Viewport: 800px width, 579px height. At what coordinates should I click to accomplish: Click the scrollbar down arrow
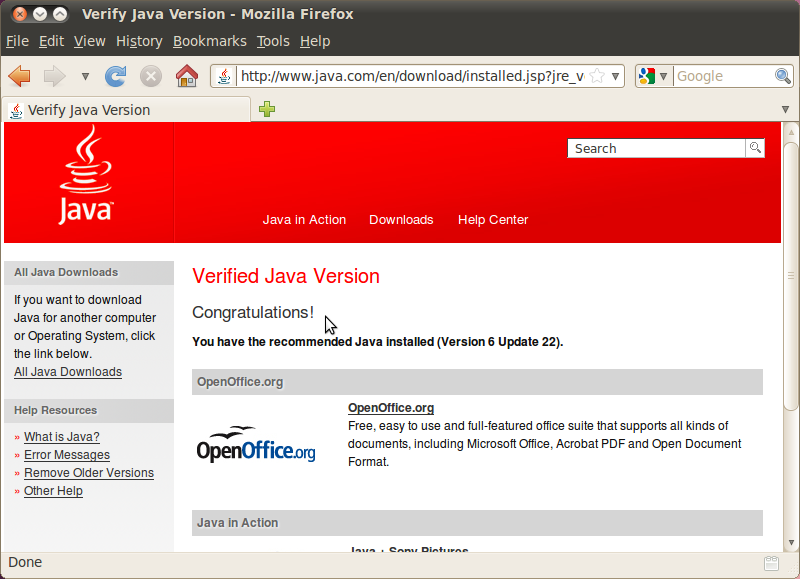pos(791,542)
